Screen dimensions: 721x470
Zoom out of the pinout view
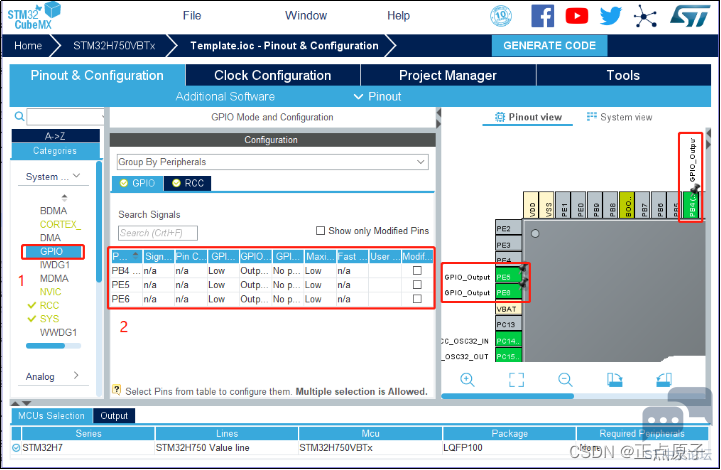pyautogui.click(x=565, y=379)
